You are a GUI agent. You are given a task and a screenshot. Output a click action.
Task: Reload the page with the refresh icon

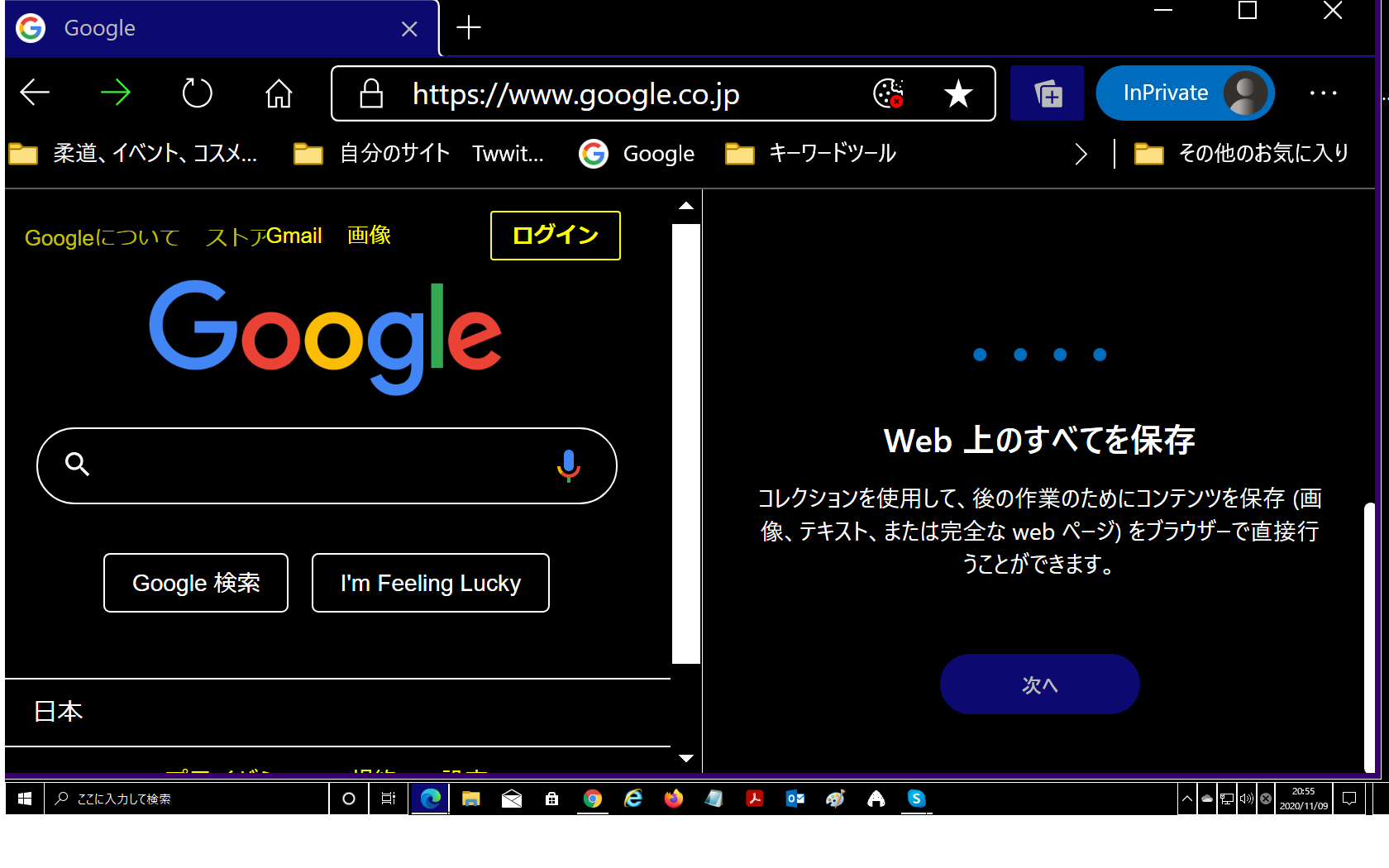[197, 93]
